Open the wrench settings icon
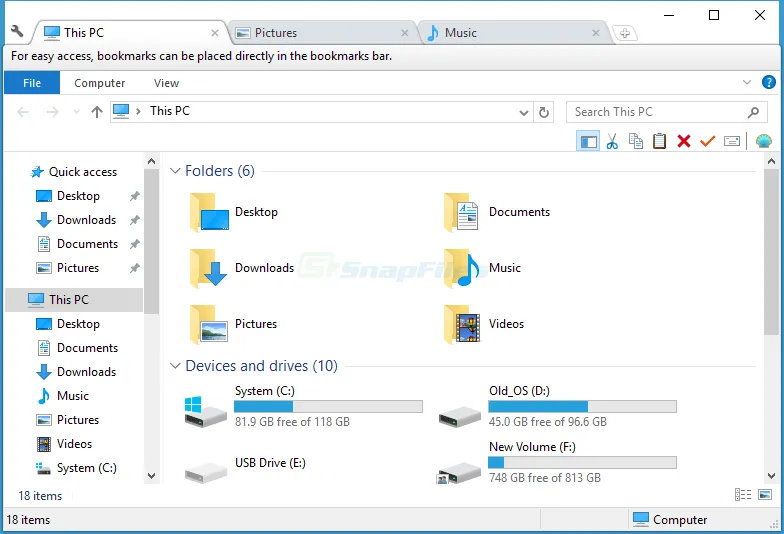This screenshot has width=784, height=534. 17,32
